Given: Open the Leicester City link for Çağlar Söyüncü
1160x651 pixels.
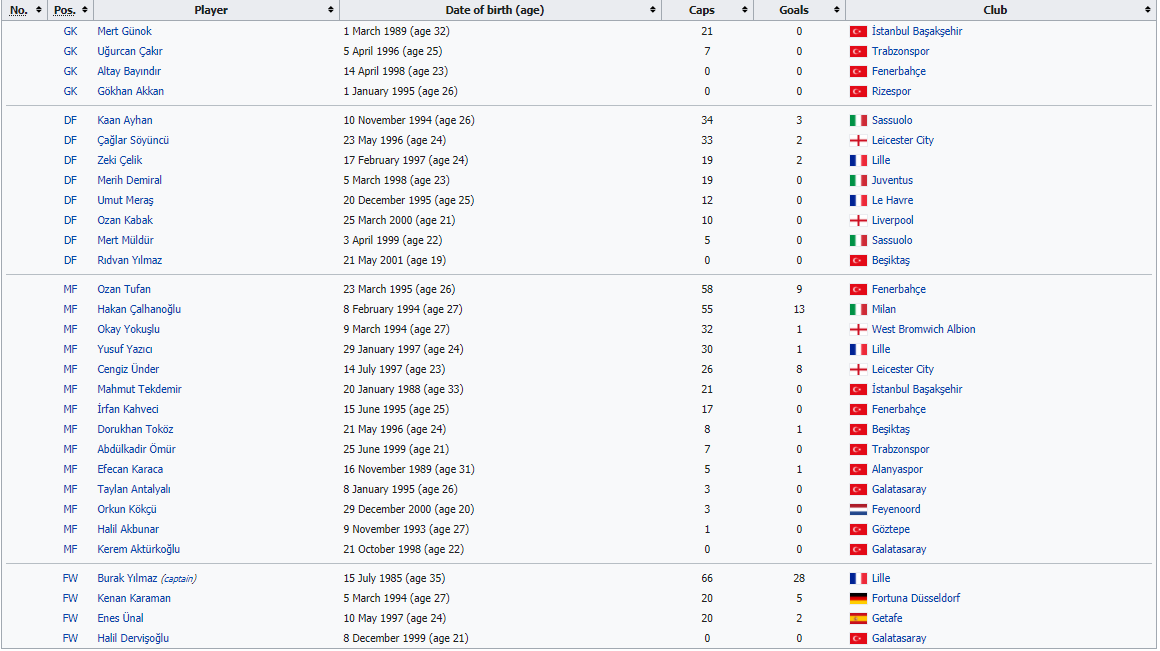Looking at the screenshot, I should coord(902,140).
